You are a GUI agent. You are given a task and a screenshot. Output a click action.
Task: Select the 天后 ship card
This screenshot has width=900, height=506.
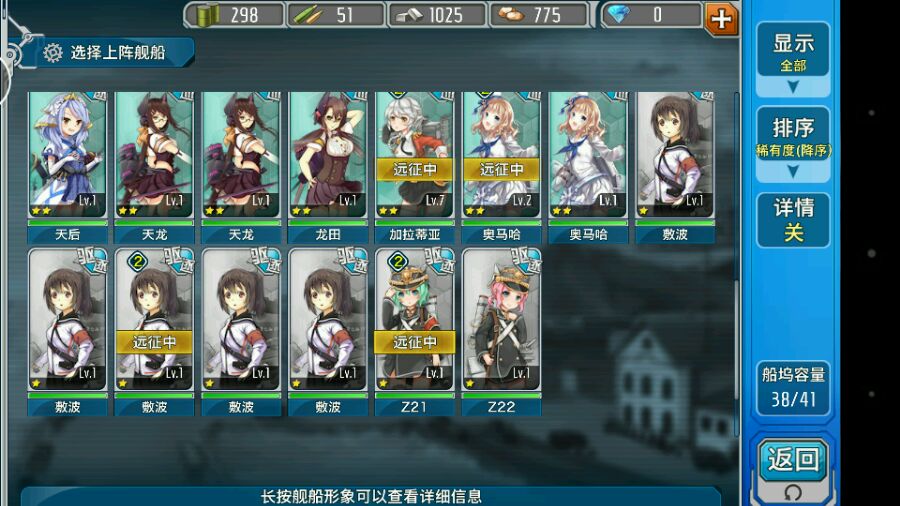(68, 167)
